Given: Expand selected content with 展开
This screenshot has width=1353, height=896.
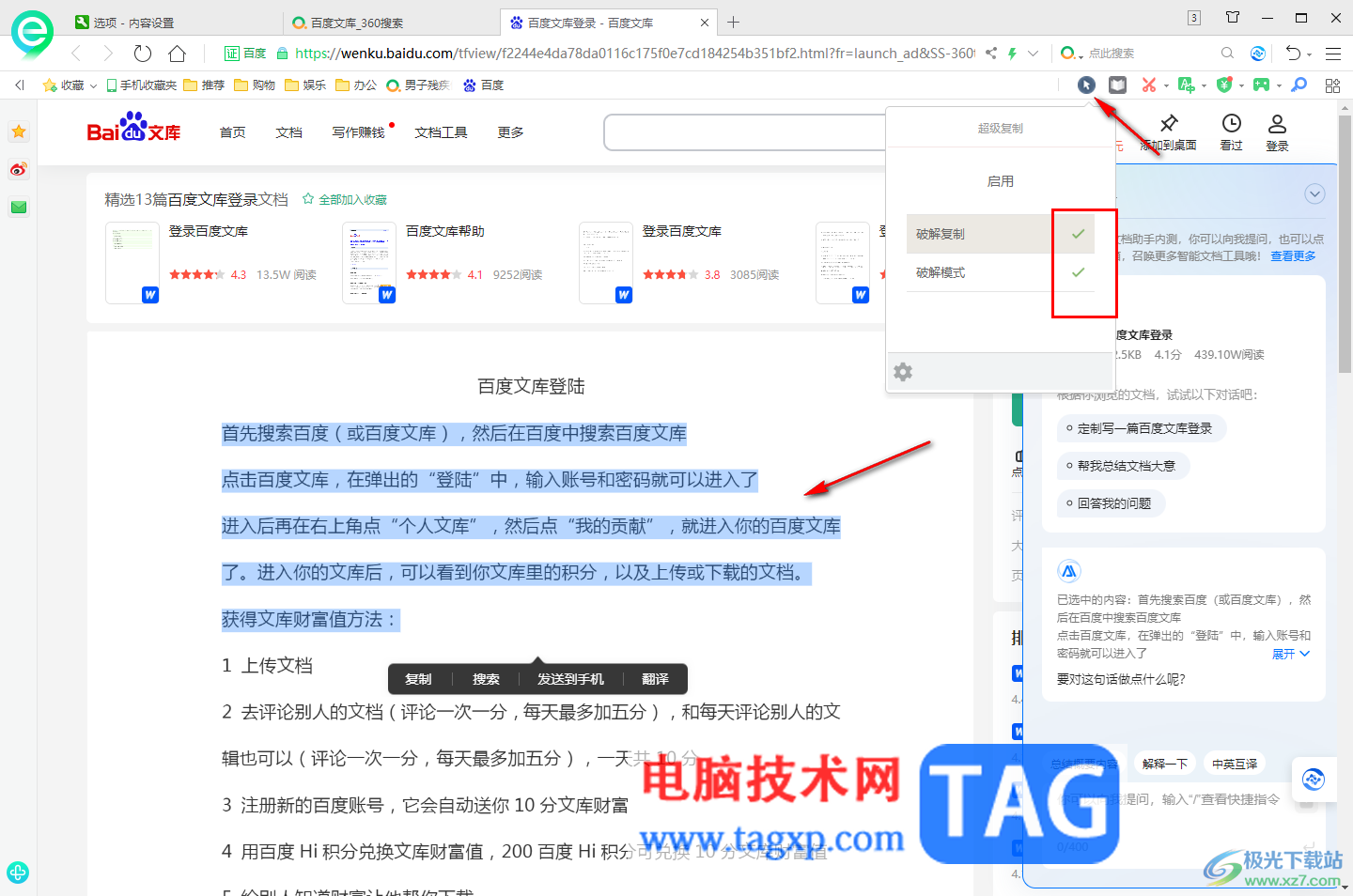Looking at the screenshot, I should pos(1290,654).
